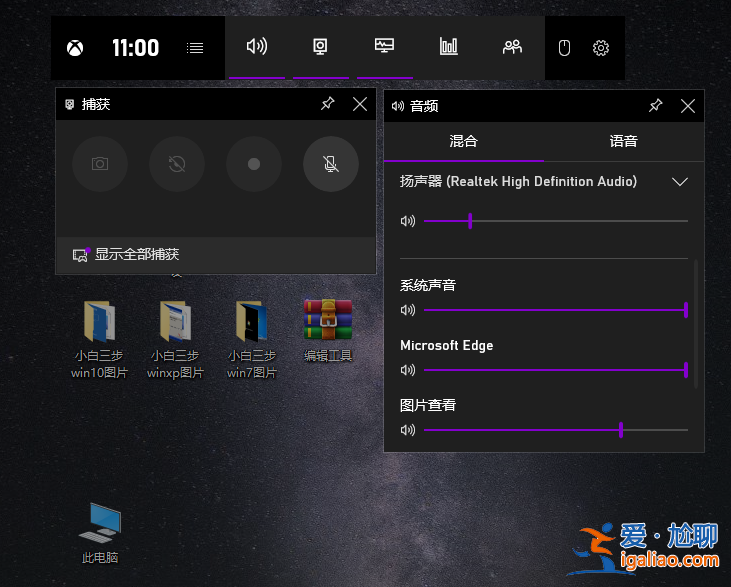
Task: Start recording with the record button
Action: point(254,164)
